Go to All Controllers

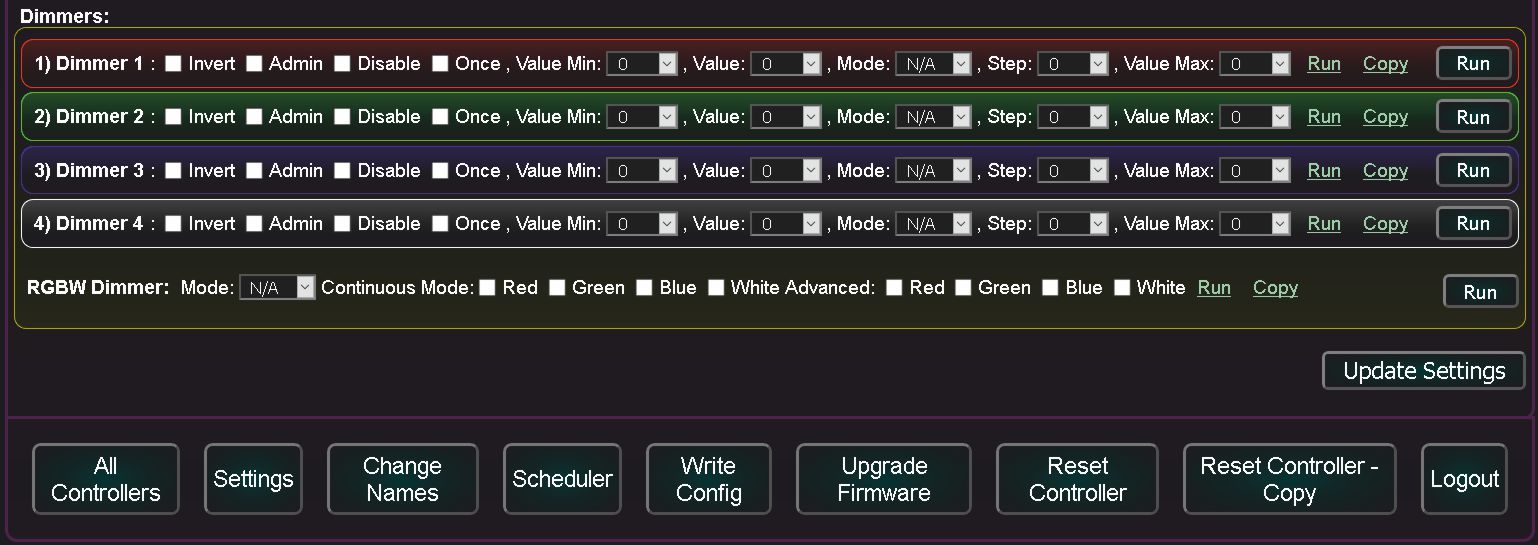(106, 479)
